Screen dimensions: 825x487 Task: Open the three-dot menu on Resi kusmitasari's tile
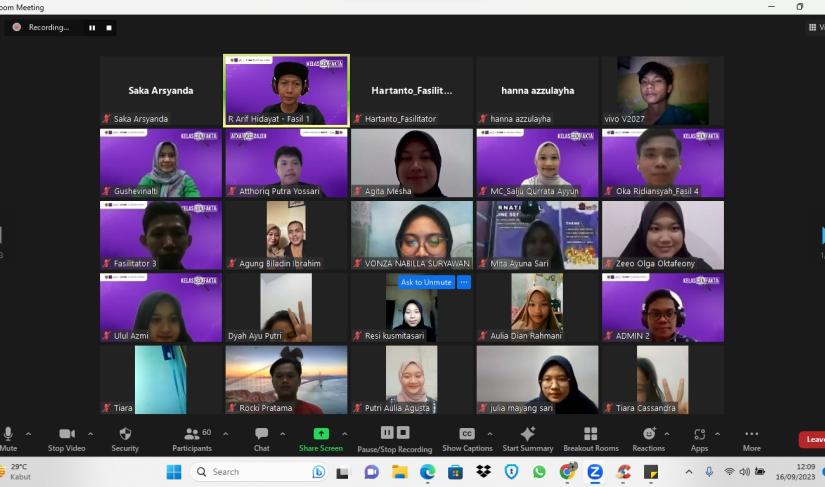[x=464, y=282]
